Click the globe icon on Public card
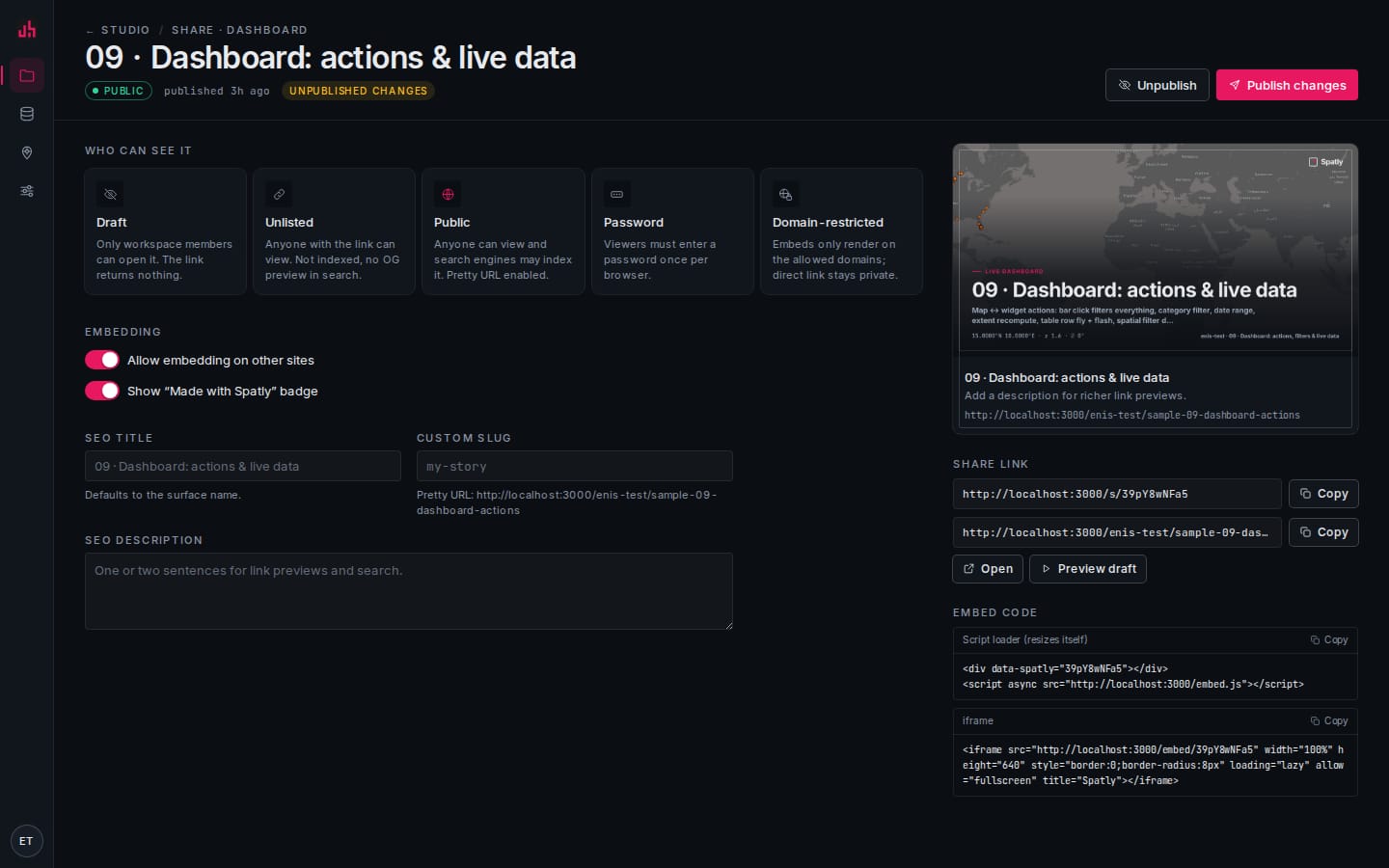The image size is (1389, 868). tap(448, 194)
